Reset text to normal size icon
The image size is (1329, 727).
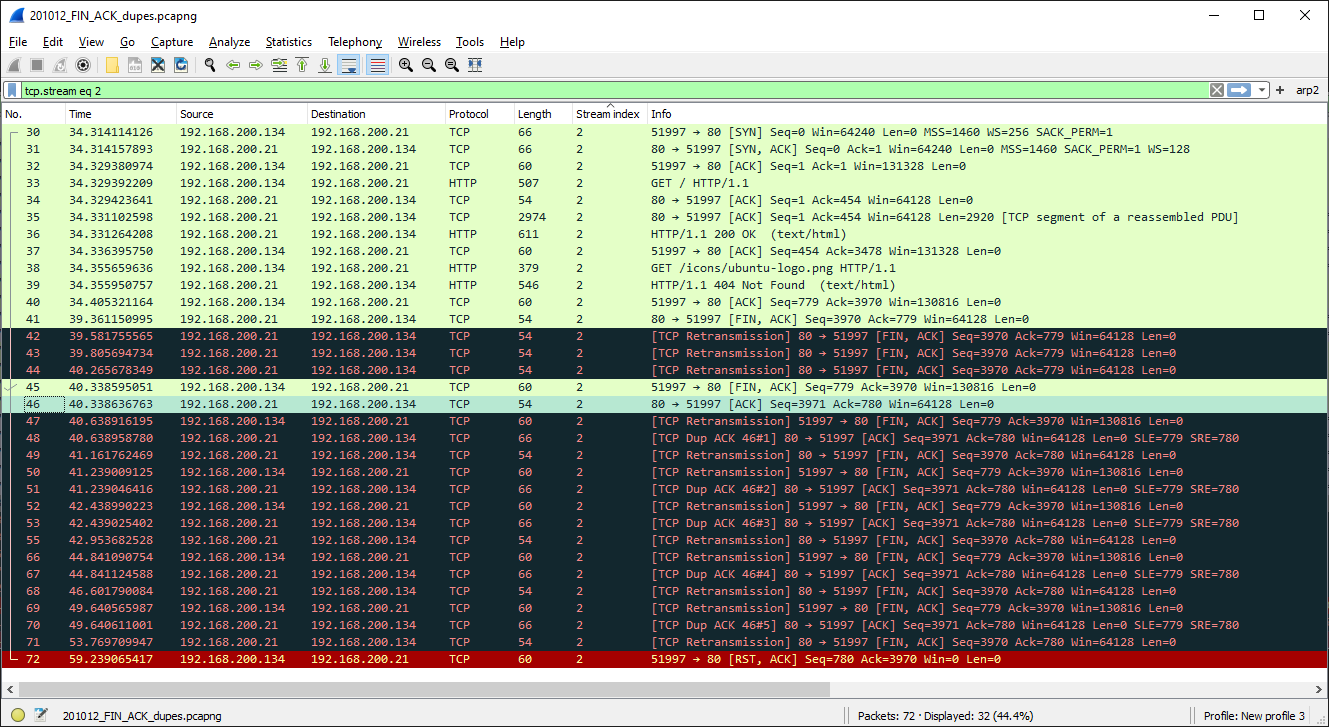tap(452, 65)
